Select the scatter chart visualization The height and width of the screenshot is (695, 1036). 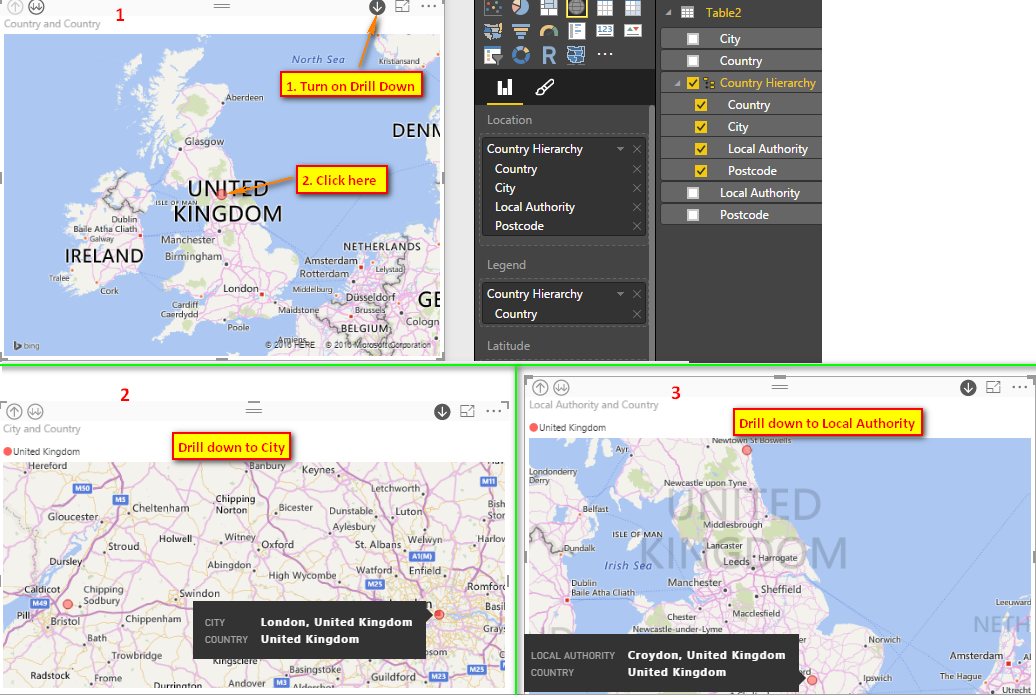point(493,7)
